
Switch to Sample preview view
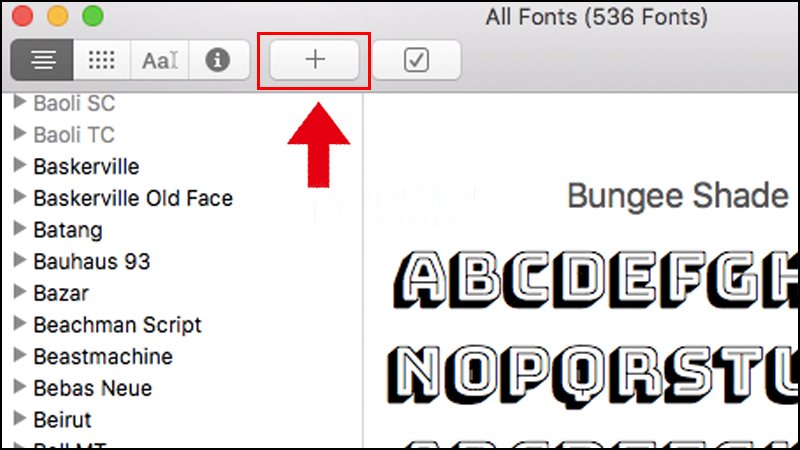42,61
